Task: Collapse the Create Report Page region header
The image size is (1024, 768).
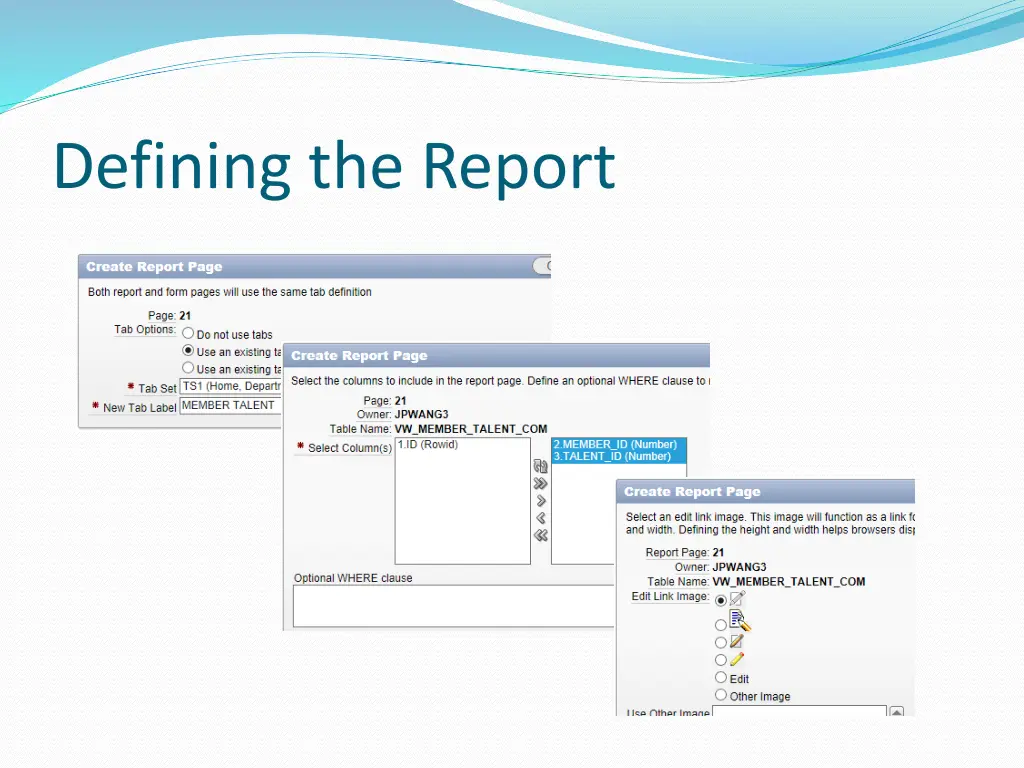Action: [543, 266]
